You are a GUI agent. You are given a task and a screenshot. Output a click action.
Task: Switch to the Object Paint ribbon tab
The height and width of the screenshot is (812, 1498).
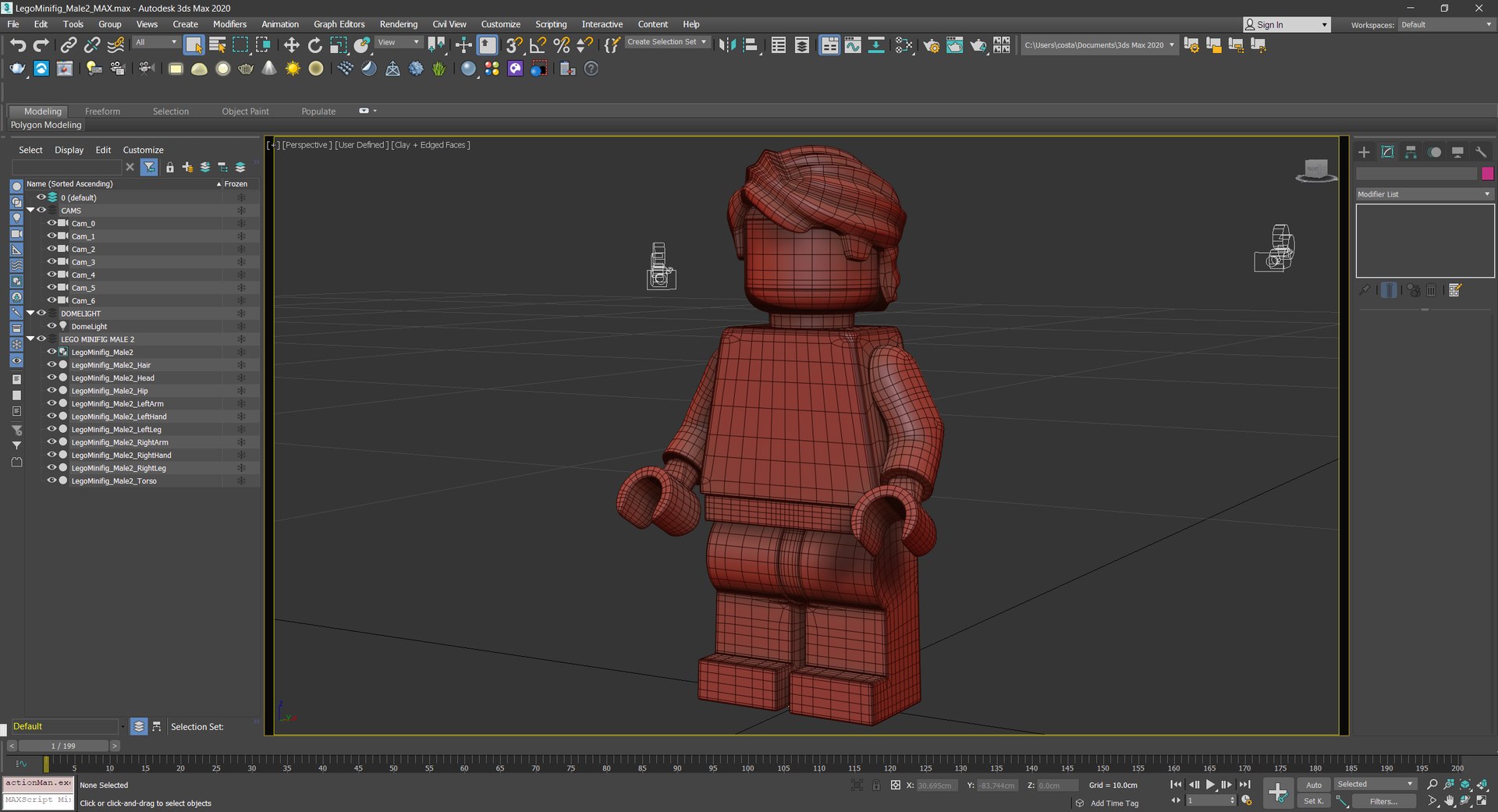[x=245, y=112]
